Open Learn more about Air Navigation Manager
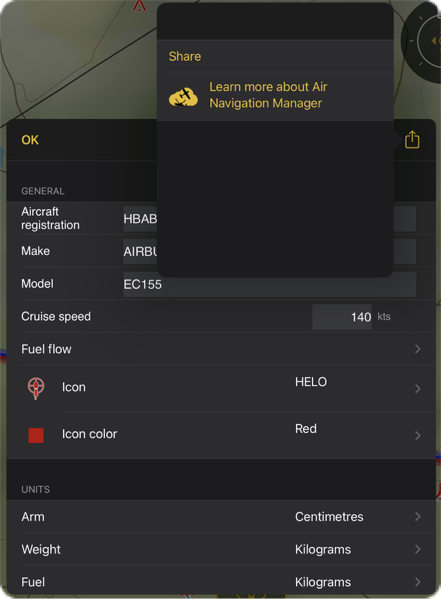The image size is (441, 599). pyautogui.click(x=268, y=95)
